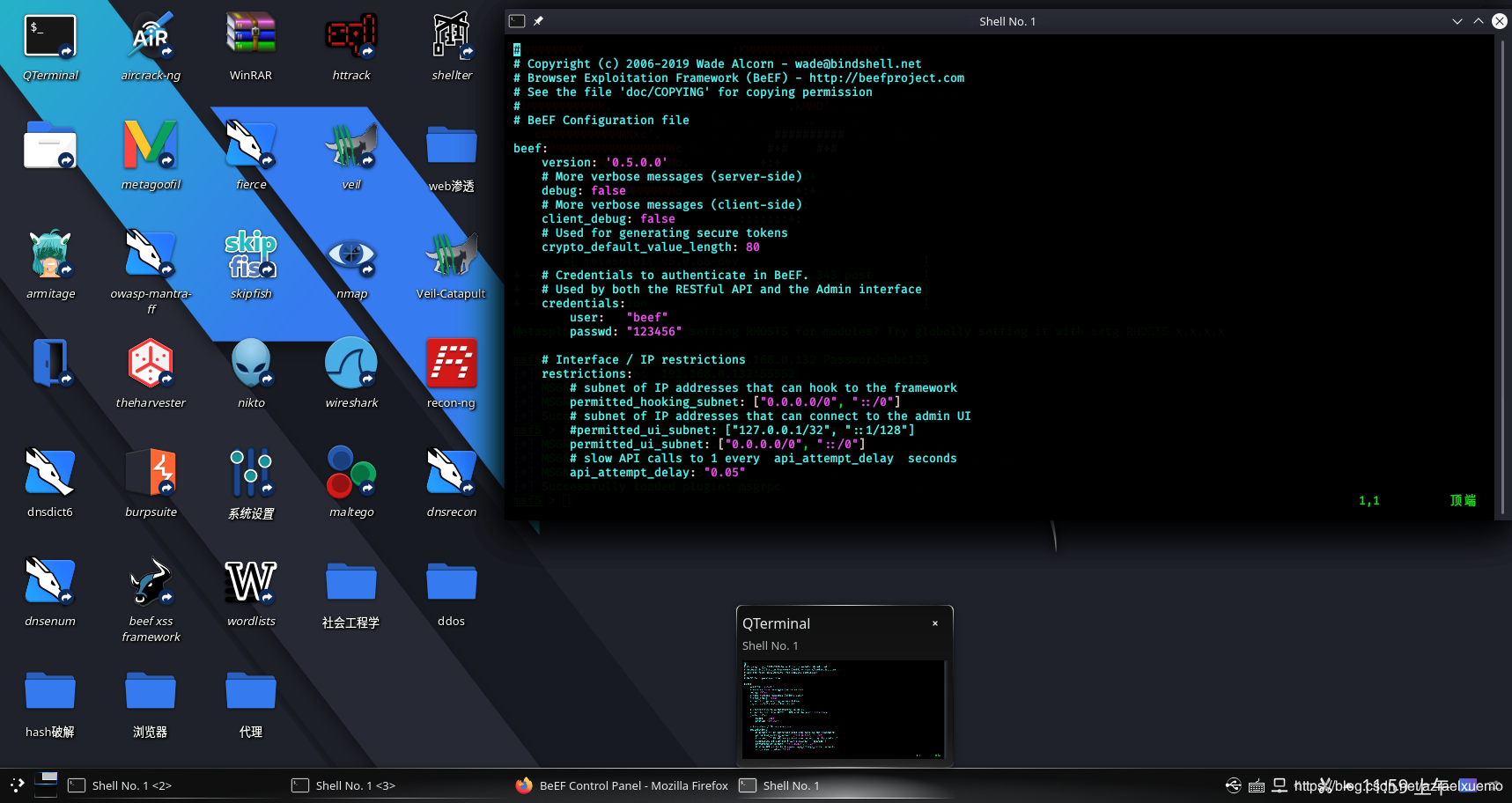Click the api_attempt_delay "0.05" line
Viewport: 1512px width, 803px height.
click(x=658, y=472)
